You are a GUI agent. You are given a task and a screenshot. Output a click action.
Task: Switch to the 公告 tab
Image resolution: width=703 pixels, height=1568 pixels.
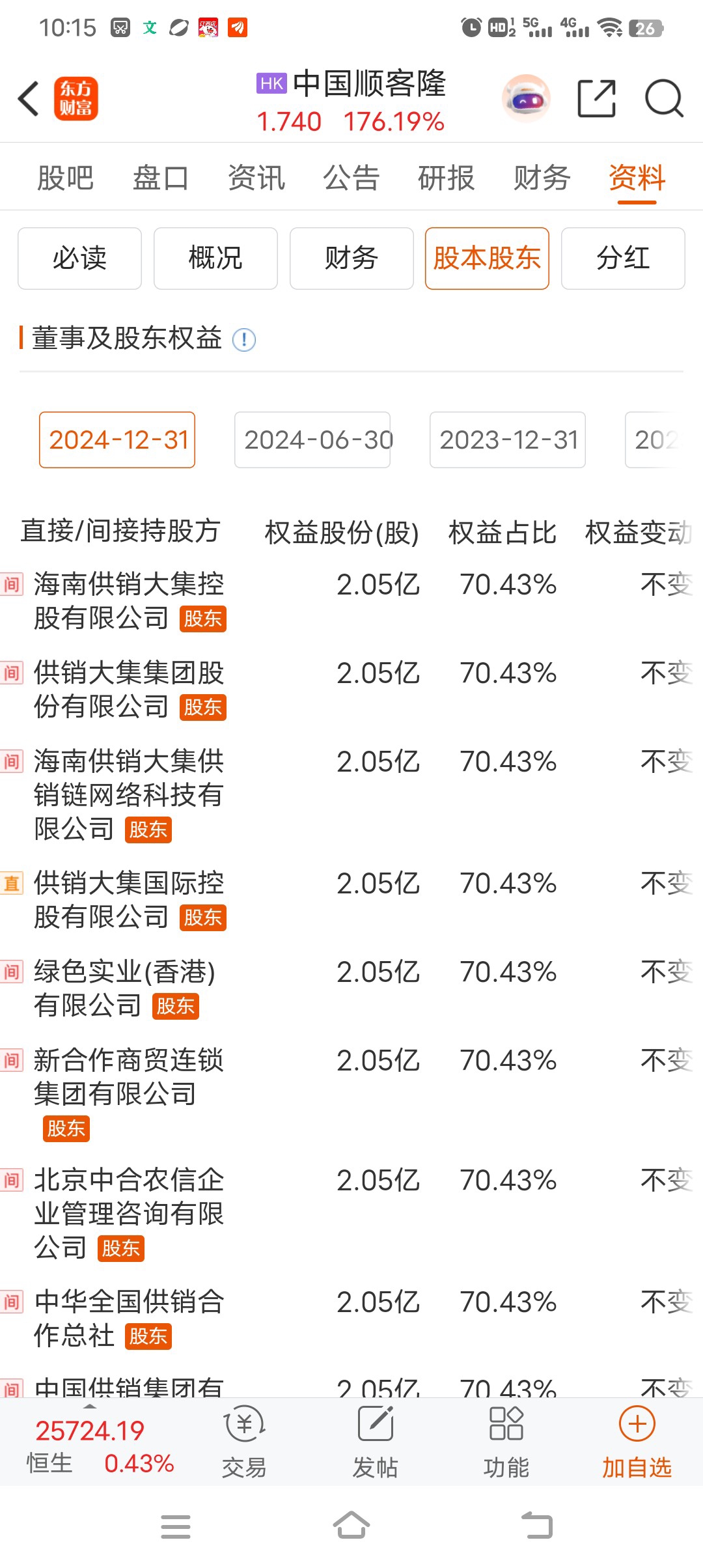coord(351,178)
